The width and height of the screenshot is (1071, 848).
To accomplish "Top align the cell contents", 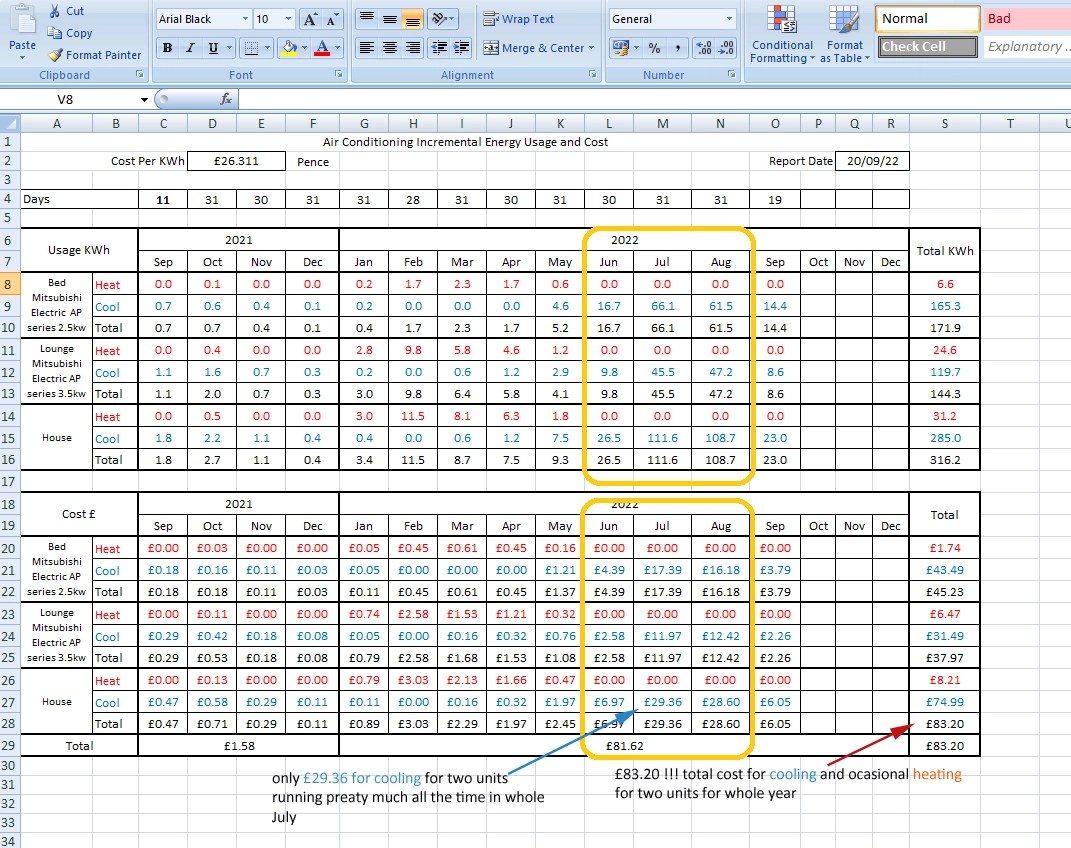I will tap(367, 19).
